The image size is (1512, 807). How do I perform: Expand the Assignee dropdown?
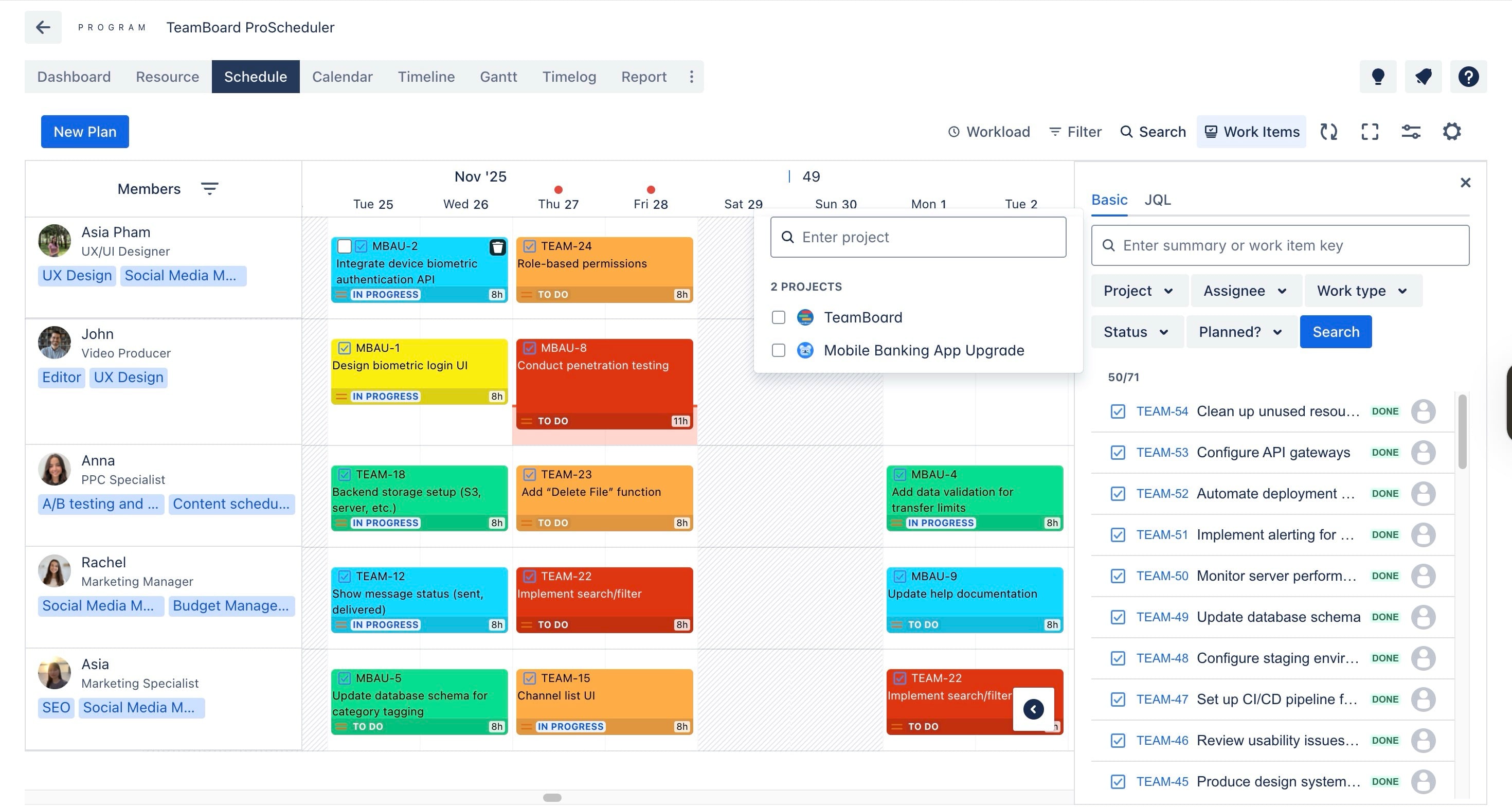(x=1245, y=291)
